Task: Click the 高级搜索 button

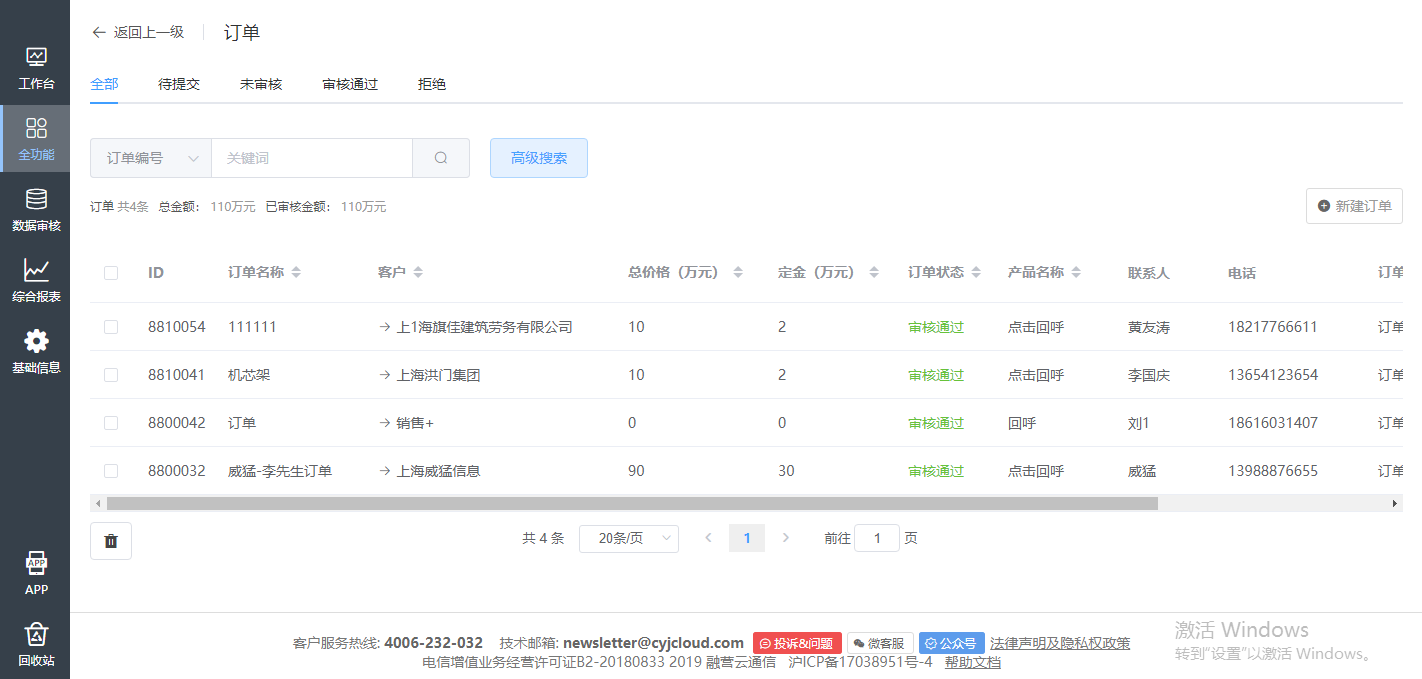Action: coord(539,158)
